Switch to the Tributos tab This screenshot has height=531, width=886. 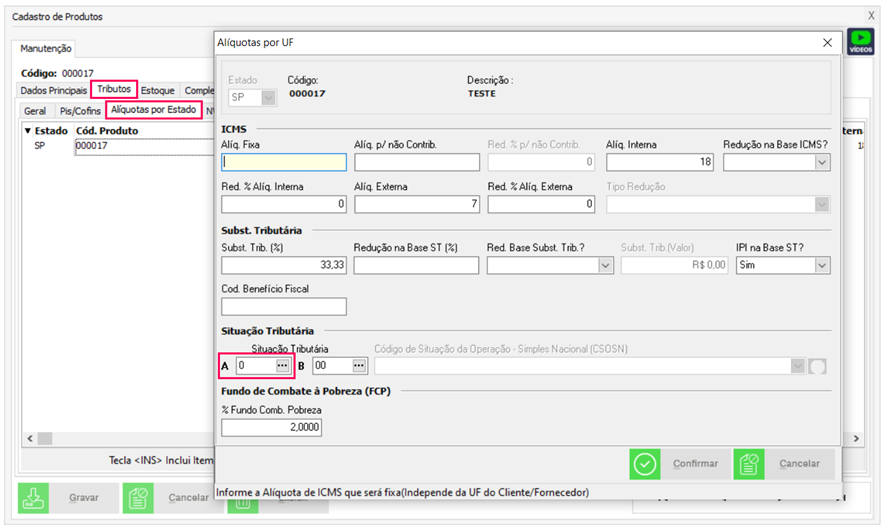113,89
